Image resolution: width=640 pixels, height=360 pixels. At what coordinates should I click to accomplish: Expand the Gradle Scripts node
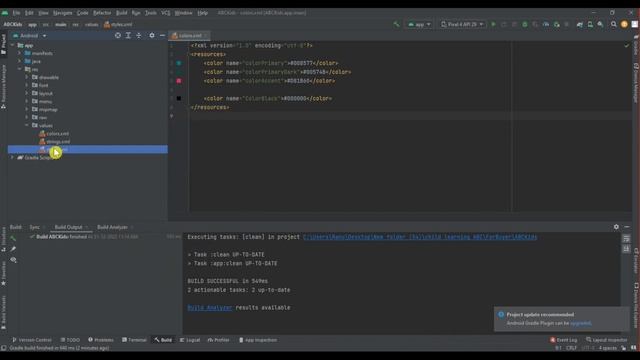[12, 158]
